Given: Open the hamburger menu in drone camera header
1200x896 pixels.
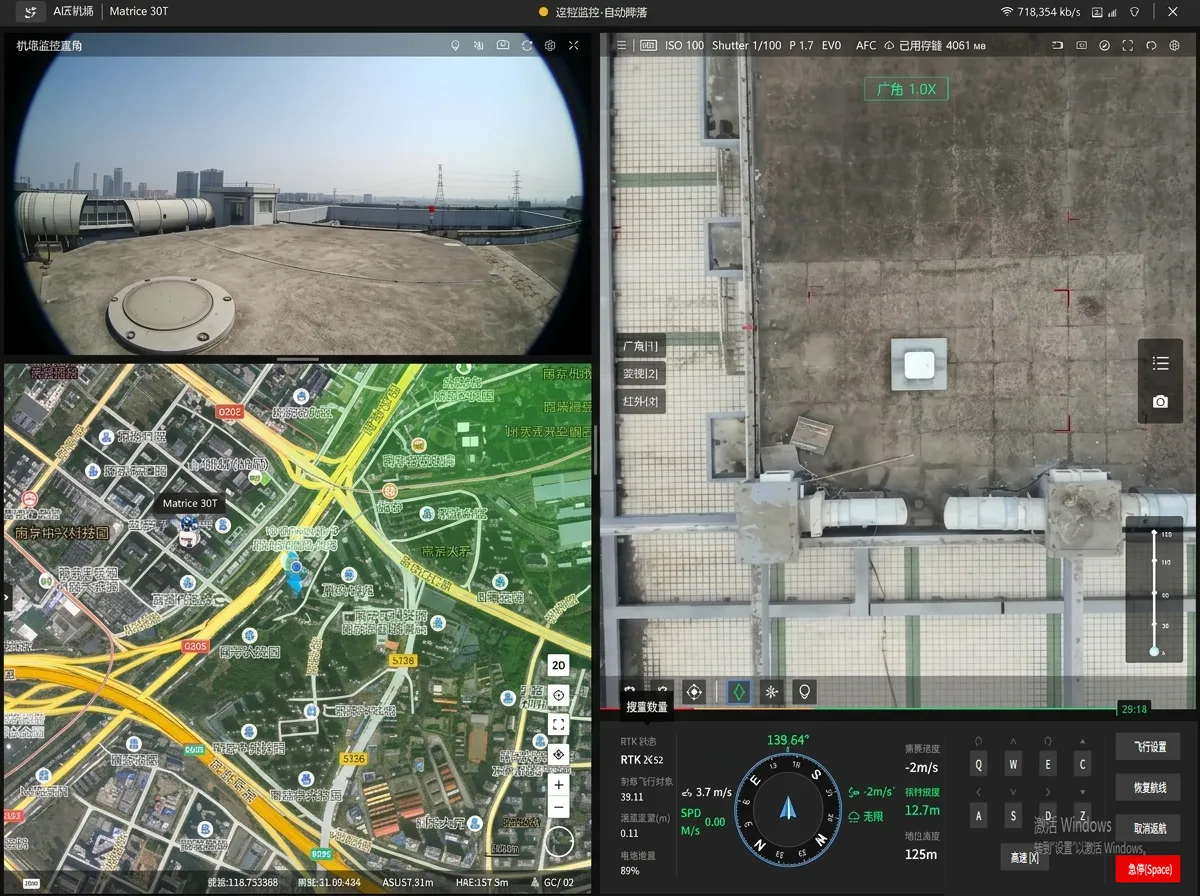Looking at the screenshot, I should click(621, 46).
